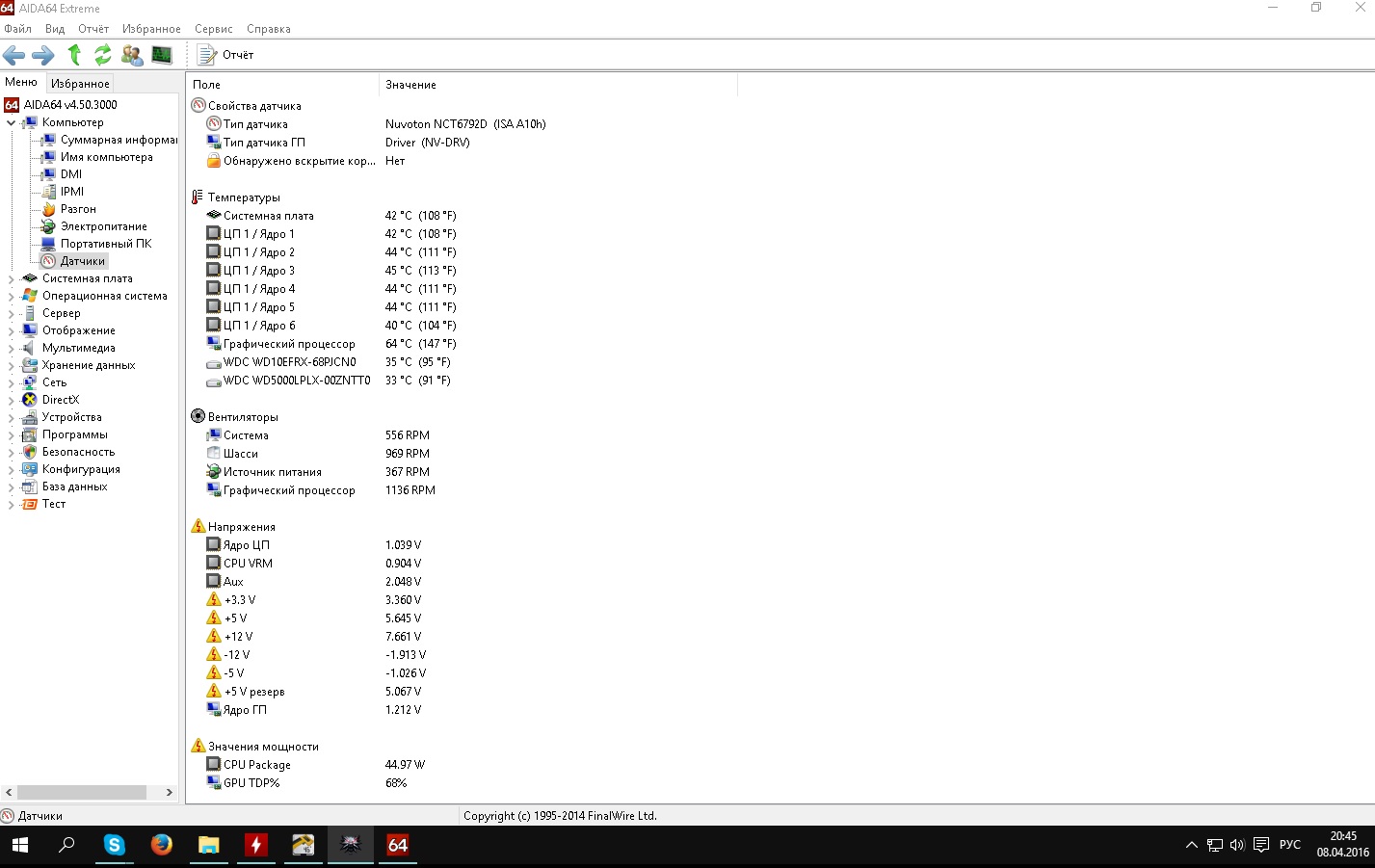Click the Forward arrow in the toolbar
Viewport: 1375px width, 868px height.
coord(43,55)
